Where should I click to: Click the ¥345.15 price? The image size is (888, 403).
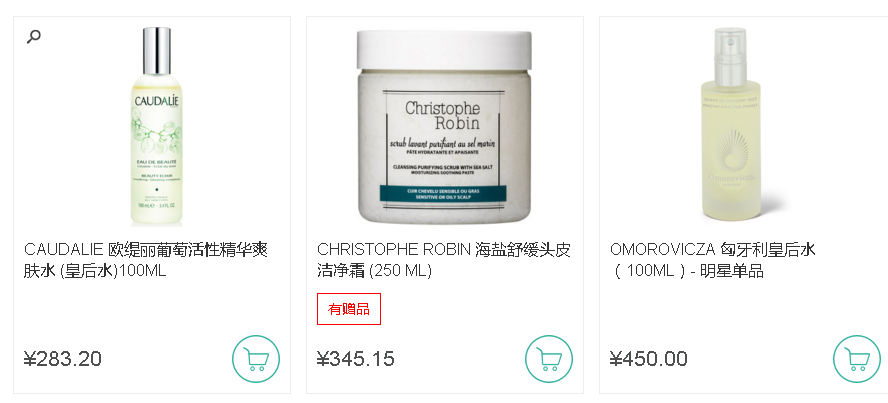[356, 359]
